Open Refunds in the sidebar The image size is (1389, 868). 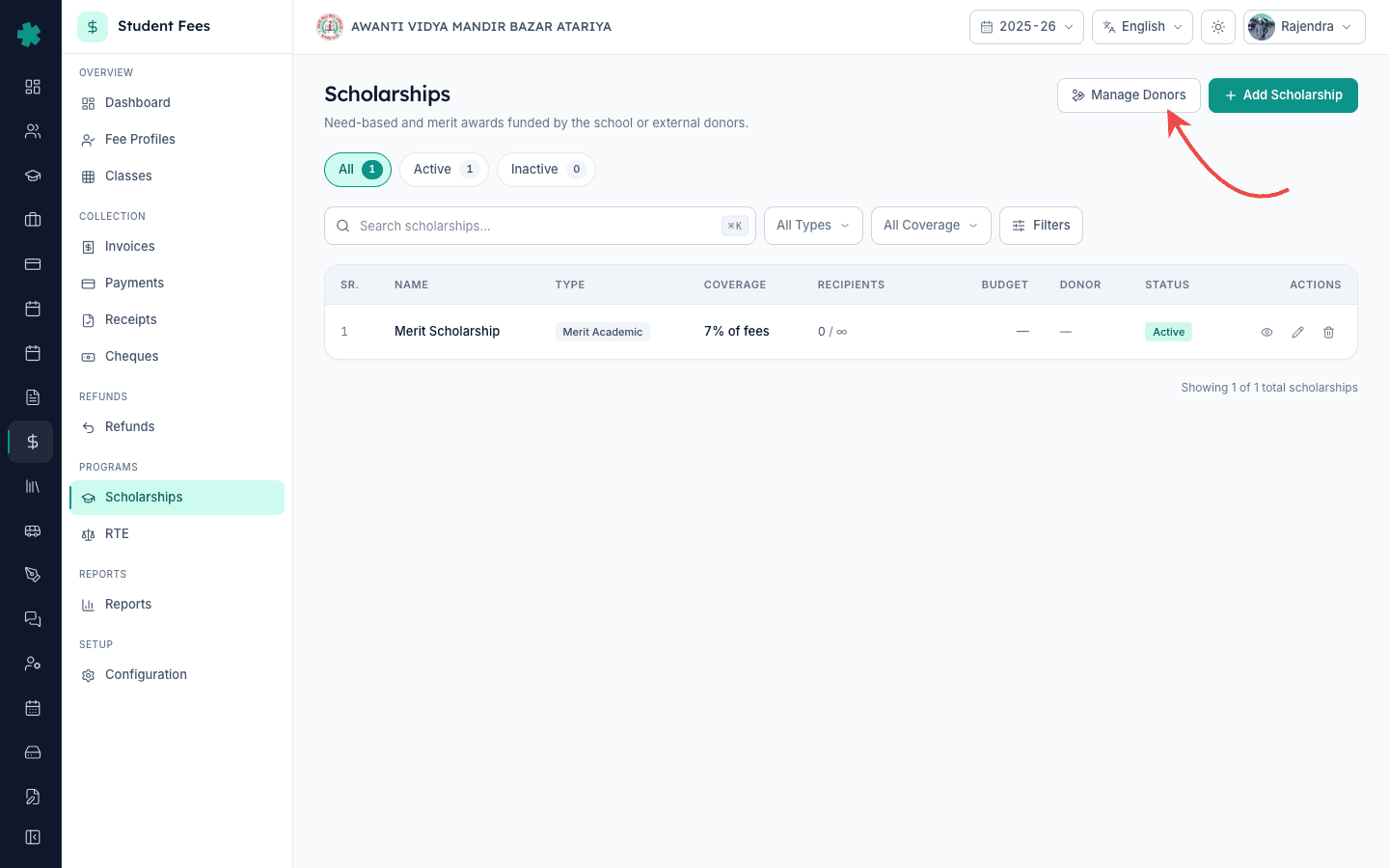(x=177, y=427)
